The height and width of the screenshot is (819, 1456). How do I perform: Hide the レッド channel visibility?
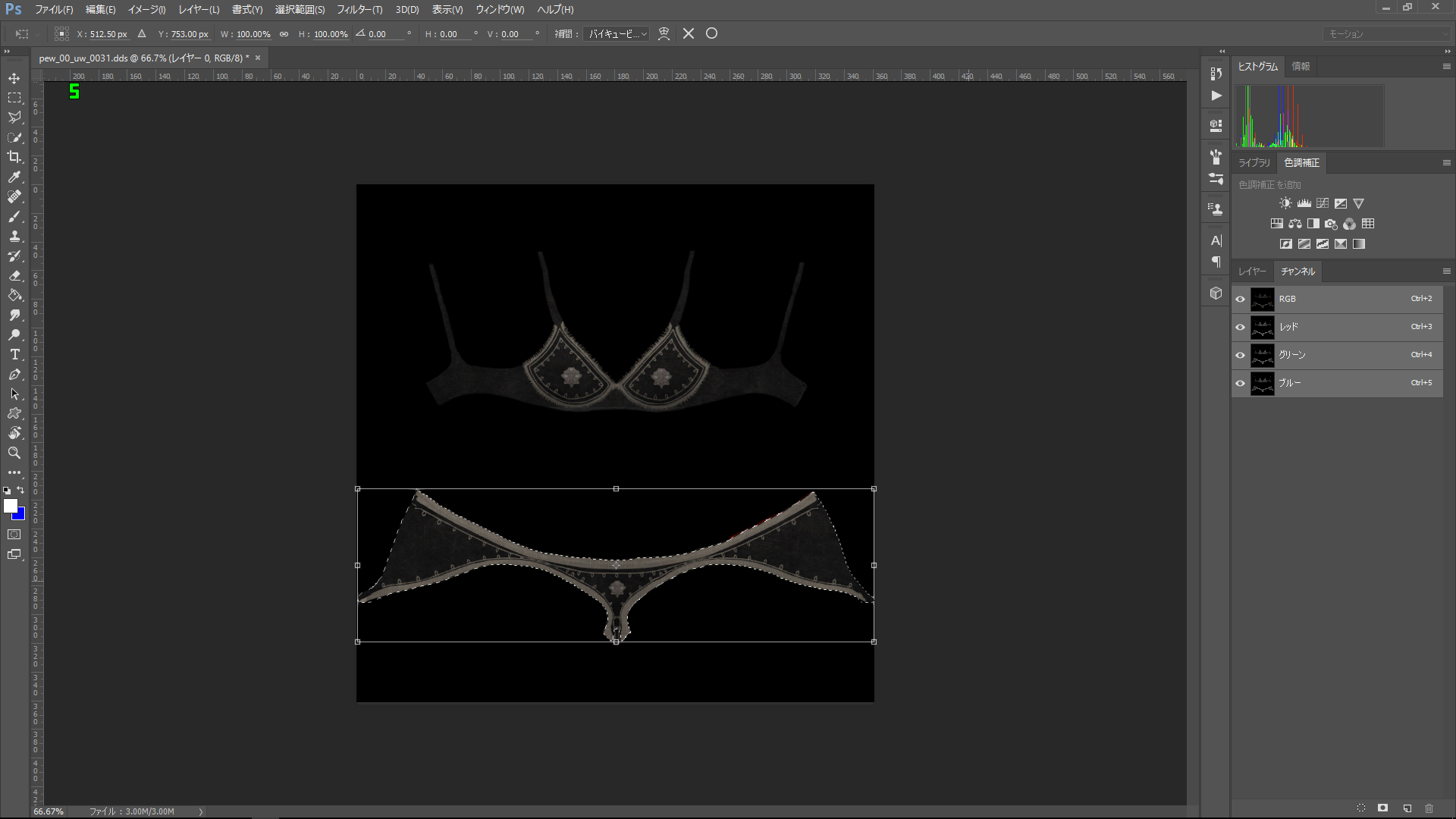pos(1241,327)
